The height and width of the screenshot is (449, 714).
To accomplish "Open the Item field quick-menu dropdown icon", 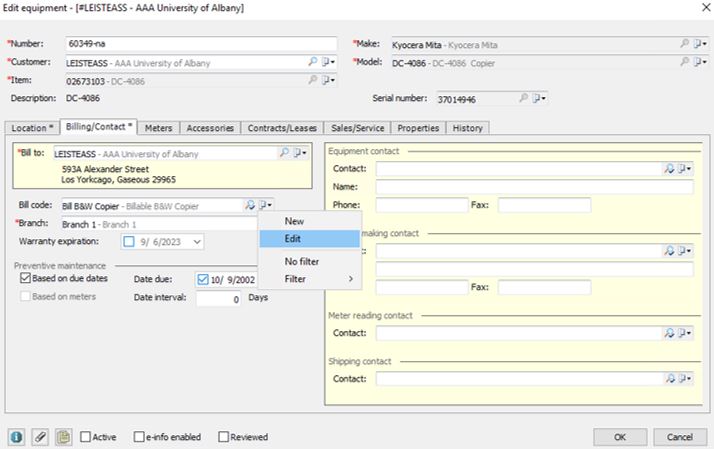I will click(x=328, y=80).
